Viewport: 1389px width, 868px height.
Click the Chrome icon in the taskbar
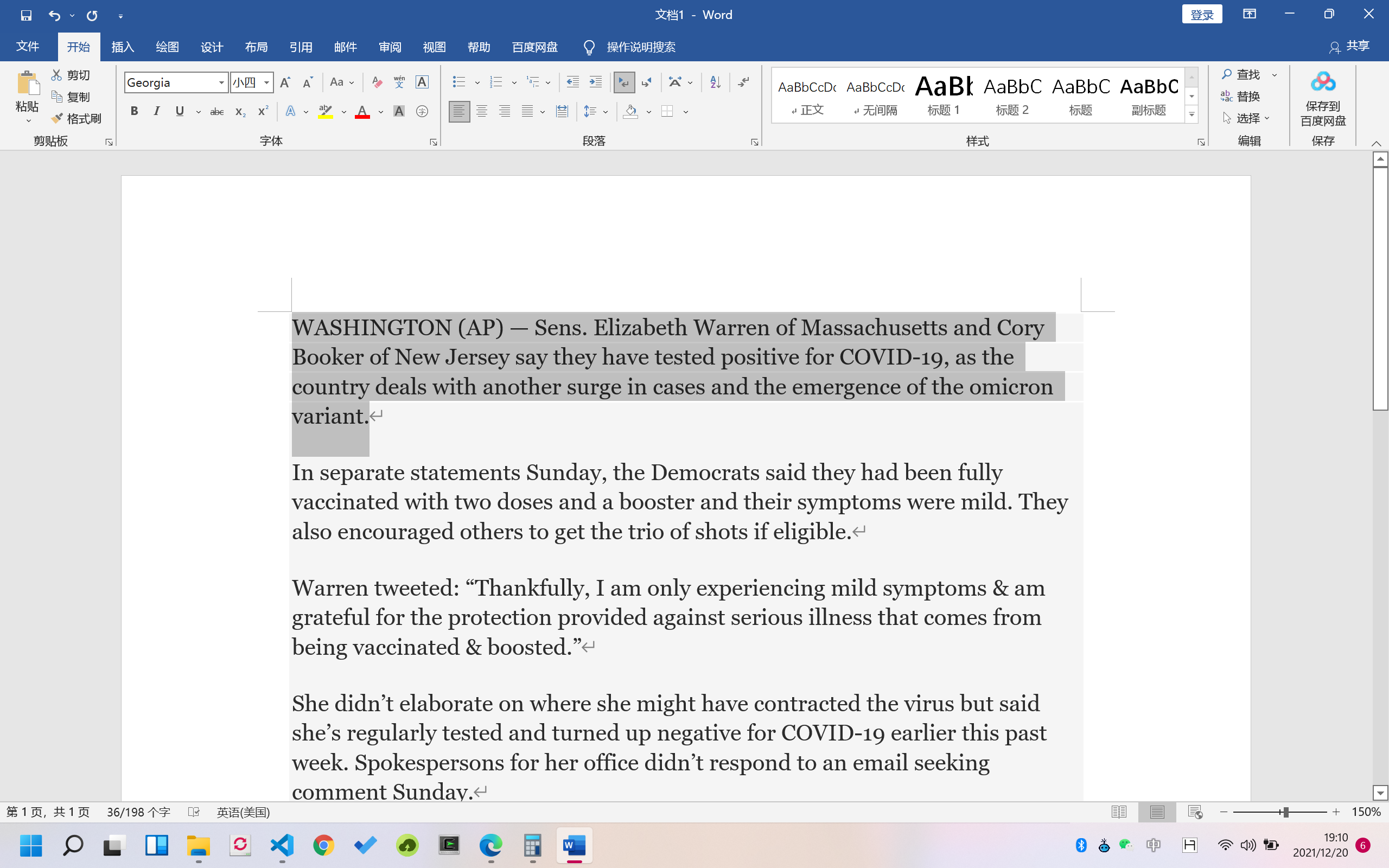click(324, 845)
